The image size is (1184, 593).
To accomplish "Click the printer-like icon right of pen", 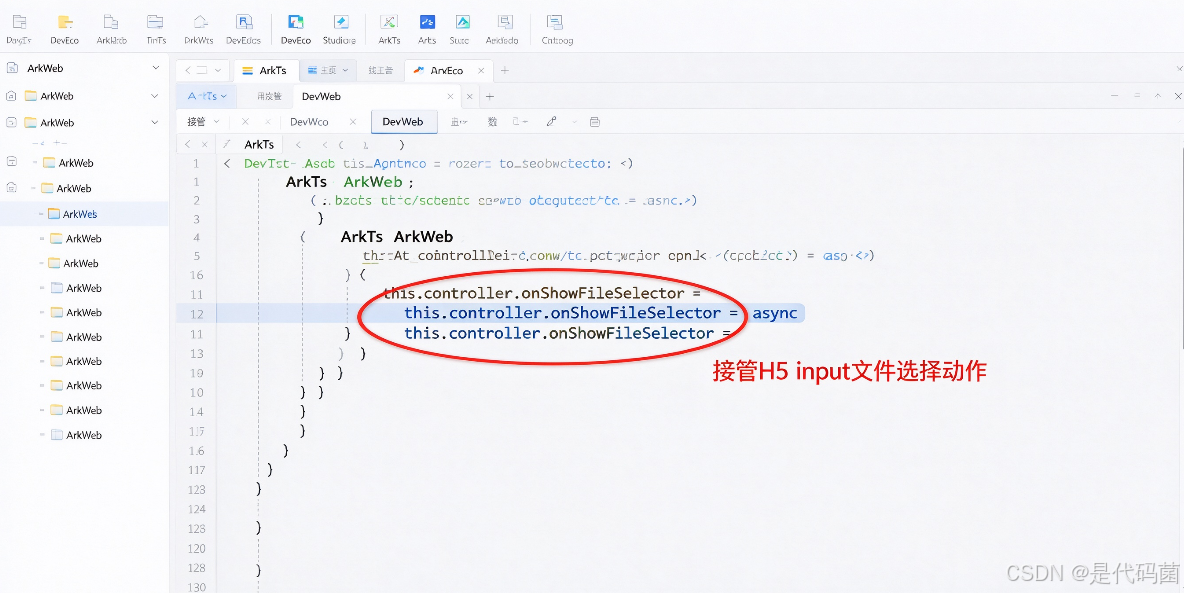I will pos(594,122).
